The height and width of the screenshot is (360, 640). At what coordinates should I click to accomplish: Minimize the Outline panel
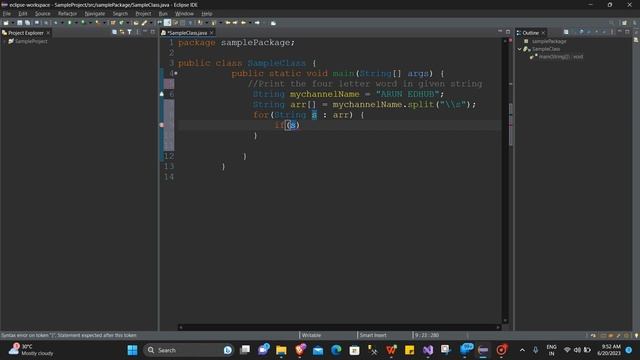pyautogui.click(x=620, y=32)
